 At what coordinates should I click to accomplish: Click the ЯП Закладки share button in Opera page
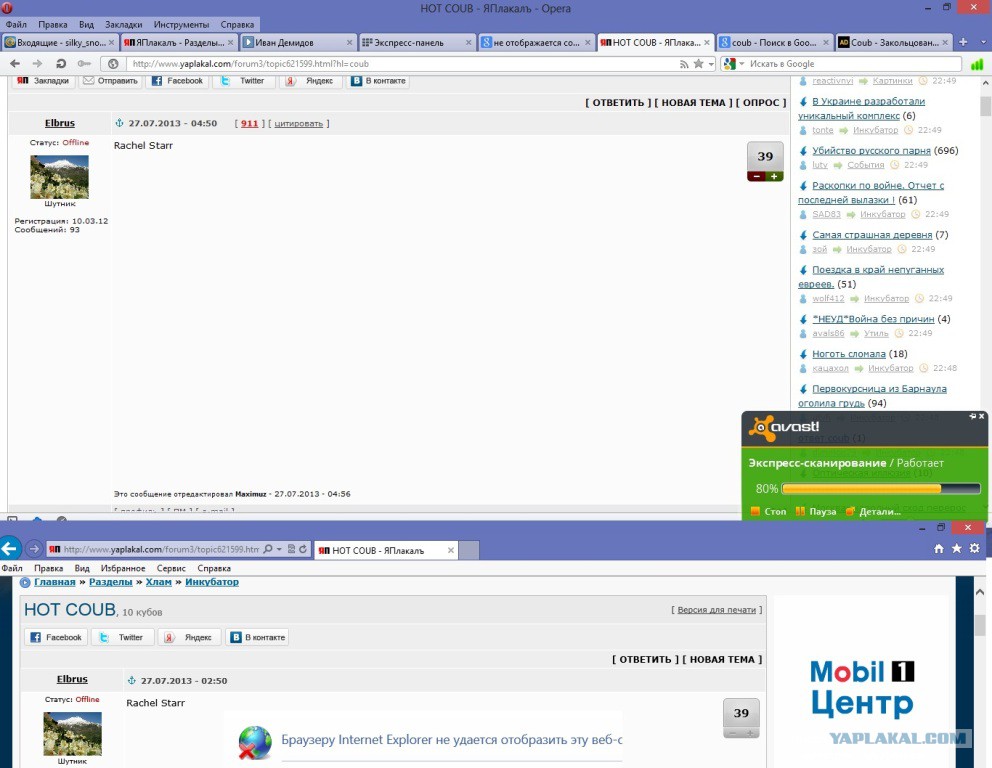coord(43,81)
